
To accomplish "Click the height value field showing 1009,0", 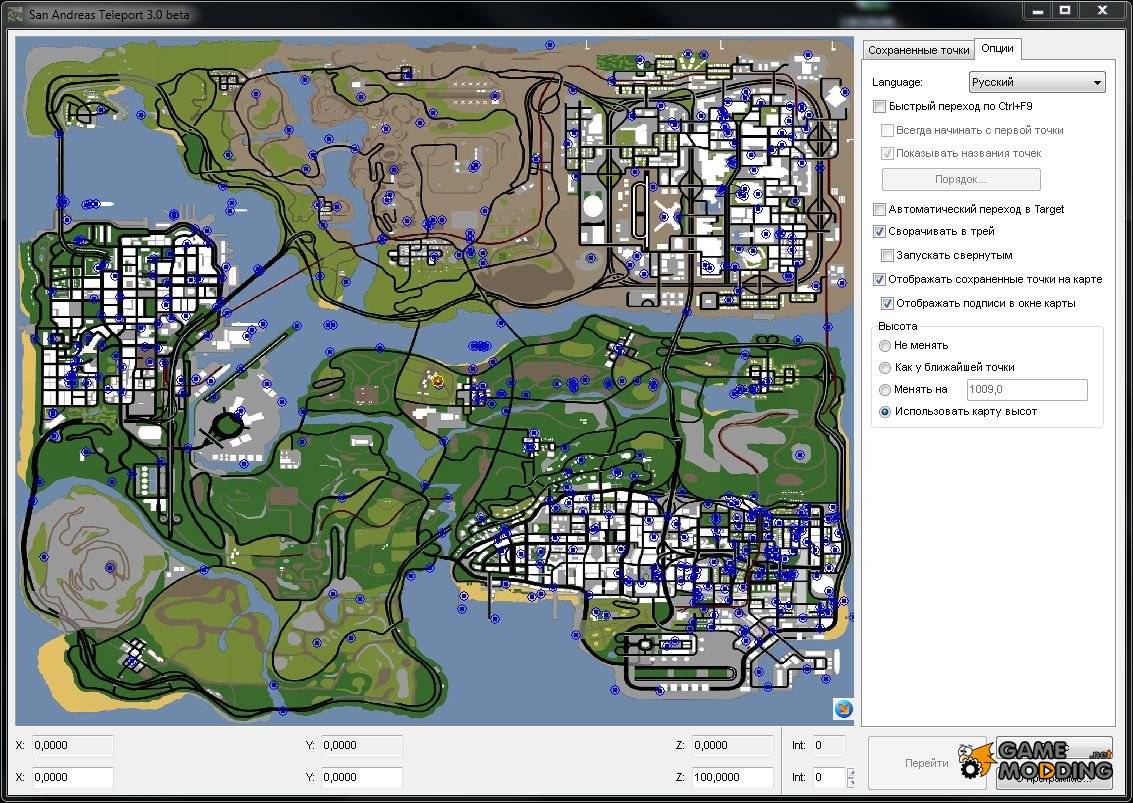I will tap(1027, 390).
